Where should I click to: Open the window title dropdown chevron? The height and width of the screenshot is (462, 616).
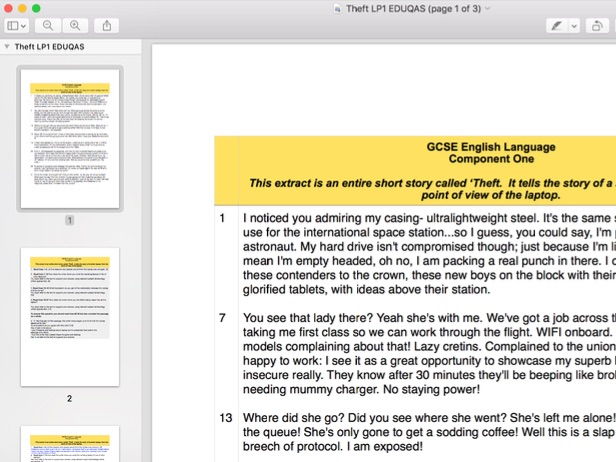pyautogui.click(x=488, y=8)
